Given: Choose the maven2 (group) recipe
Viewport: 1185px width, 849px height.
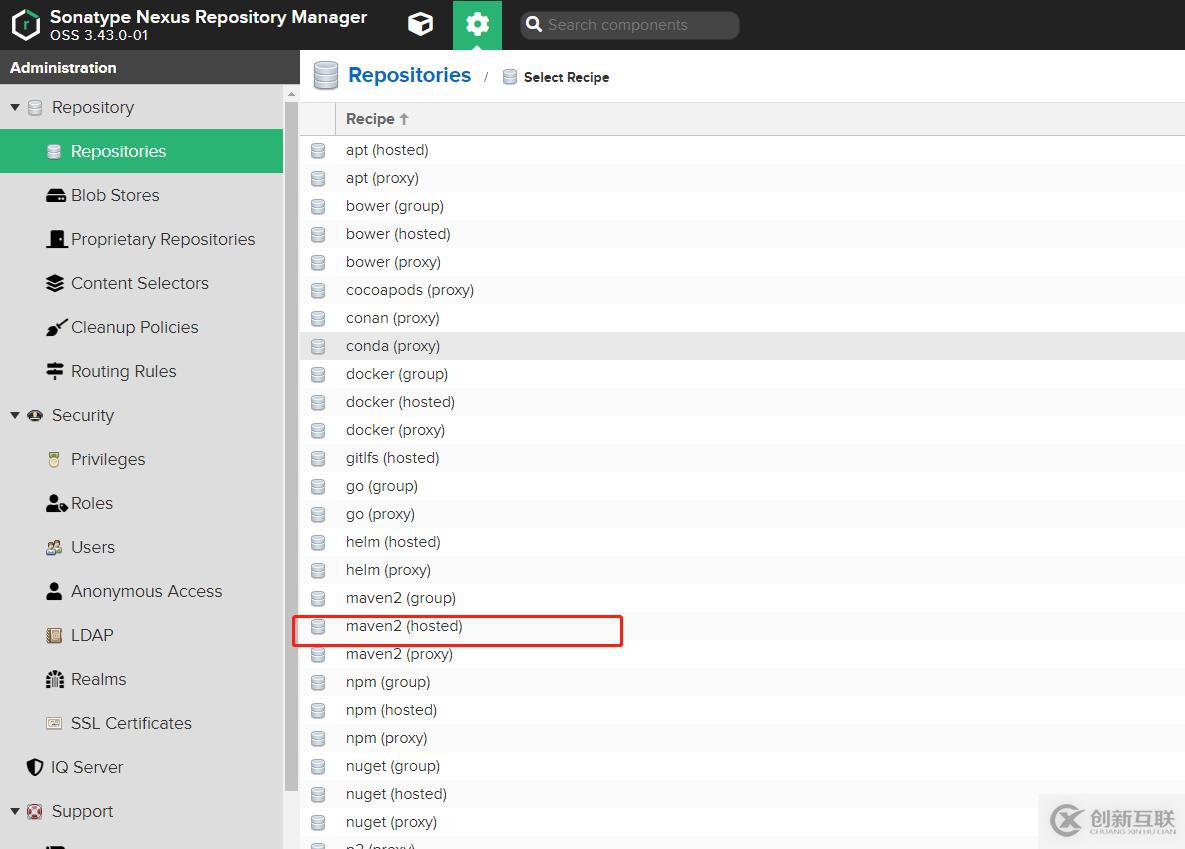Looking at the screenshot, I should pos(742,598).
